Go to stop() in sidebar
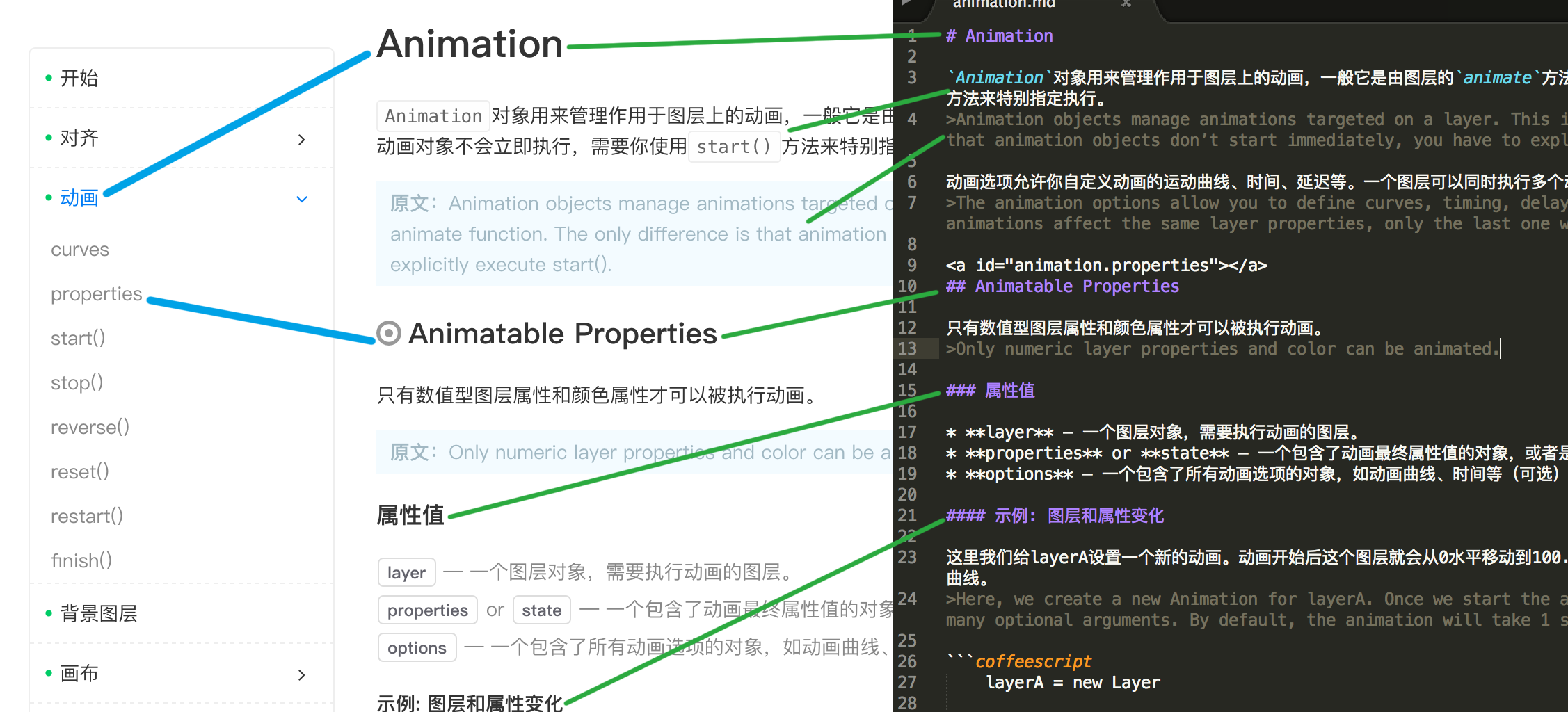Image resolution: width=1568 pixels, height=712 pixels. point(77,383)
